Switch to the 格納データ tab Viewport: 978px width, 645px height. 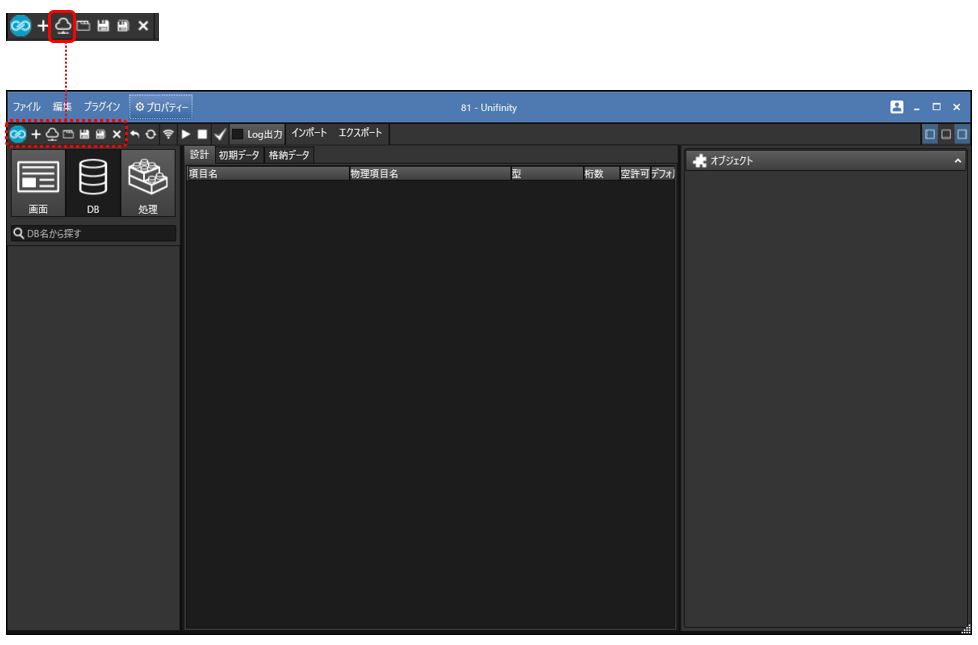point(289,155)
